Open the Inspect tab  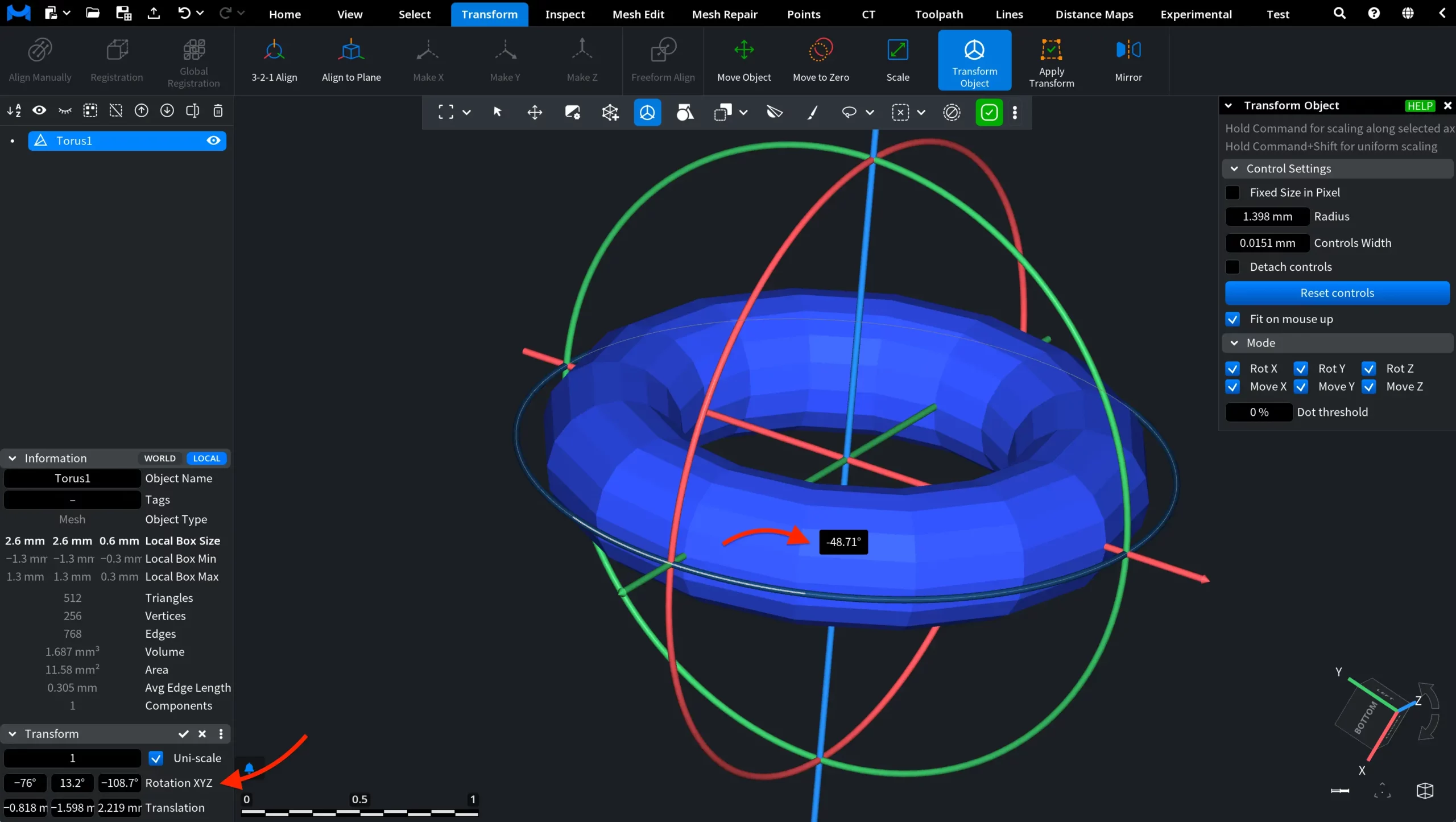click(565, 14)
